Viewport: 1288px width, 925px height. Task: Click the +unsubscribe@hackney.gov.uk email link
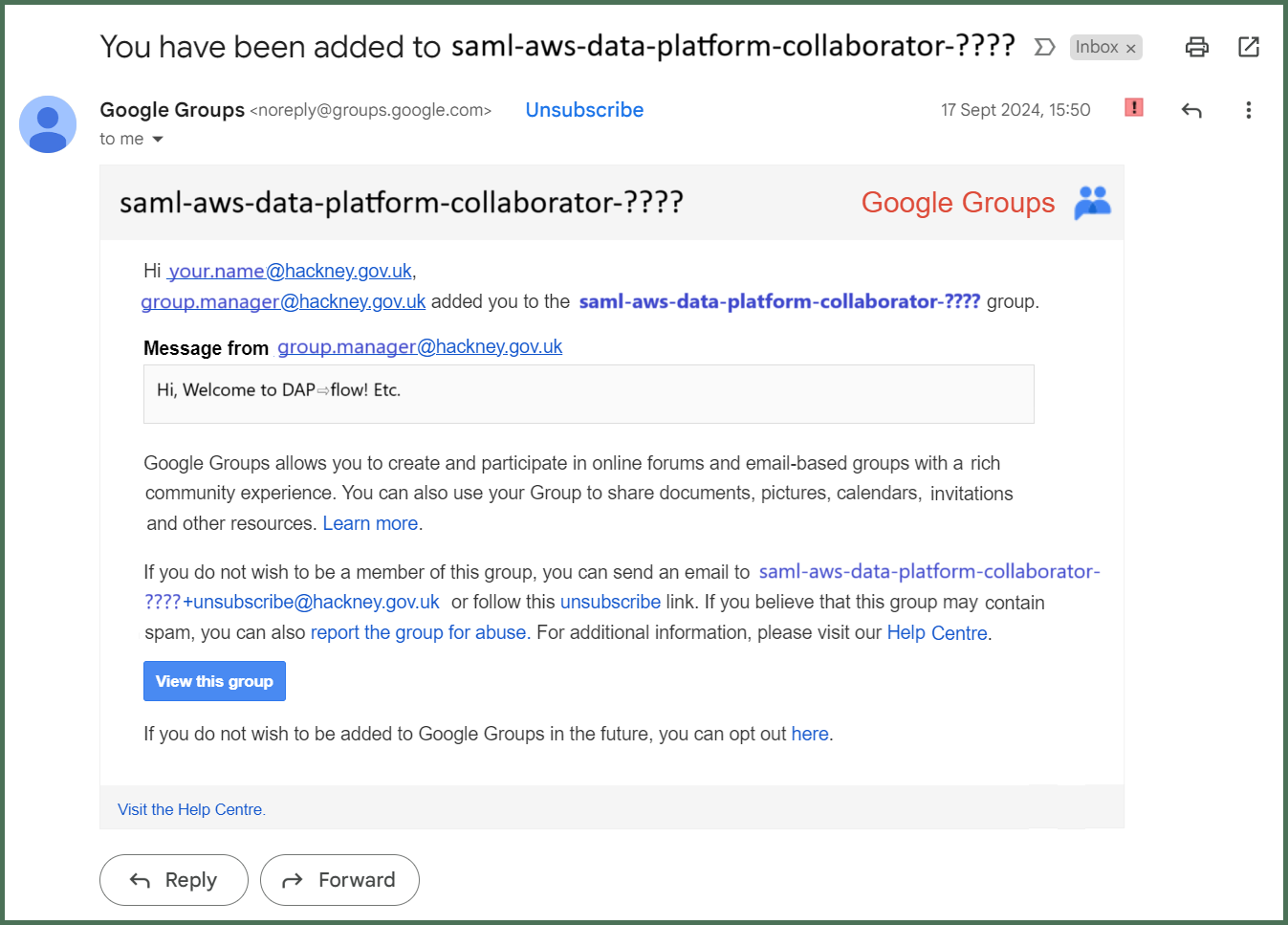coord(292,602)
